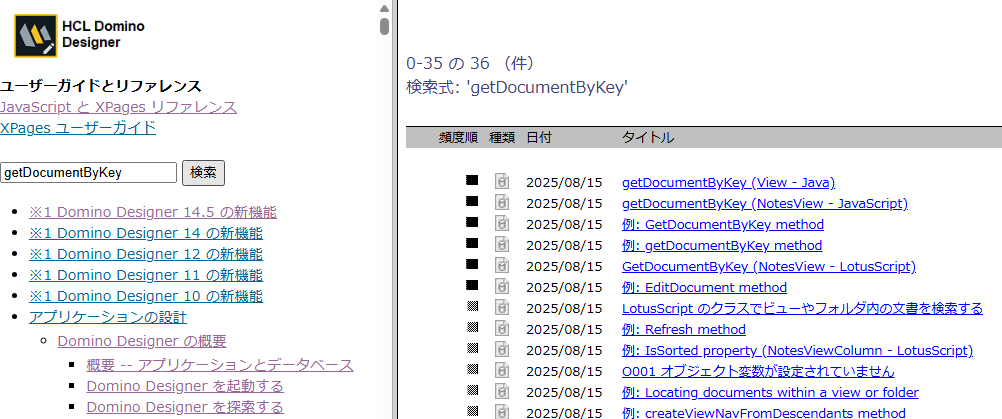Sort results by 頻度順 column header
This screenshot has width=1002, height=419.
click(x=458, y=137)
